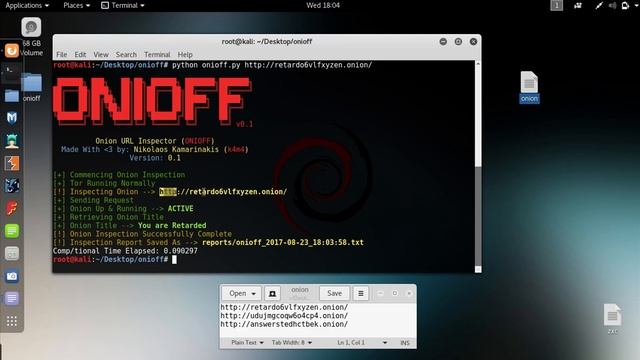Open Firefox from the dock
Viewport: 640px width, 360px height.
click(x=12, y=51)
